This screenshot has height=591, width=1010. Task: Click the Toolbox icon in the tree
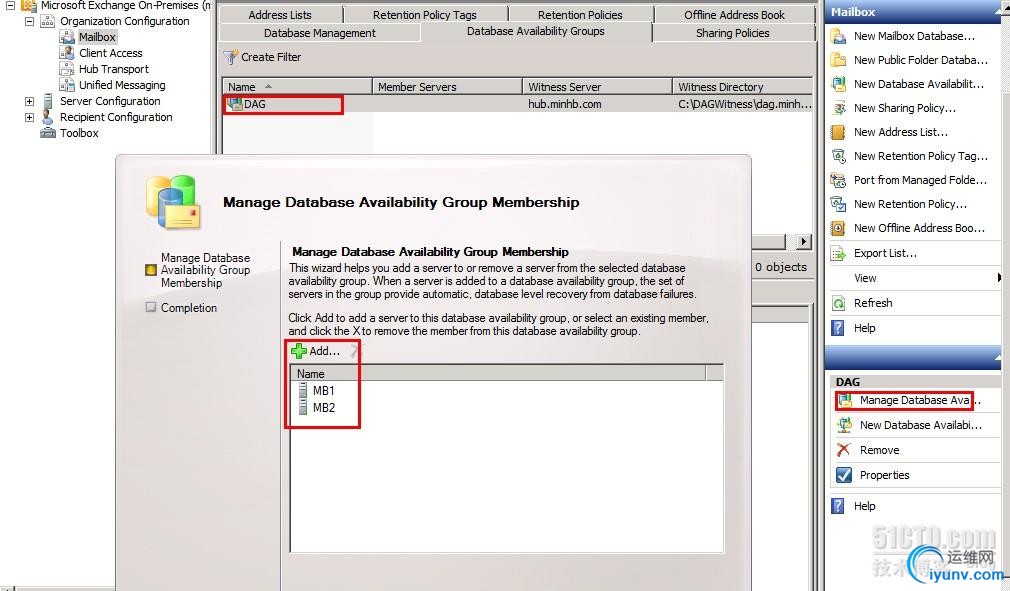(x=48, y=133)
